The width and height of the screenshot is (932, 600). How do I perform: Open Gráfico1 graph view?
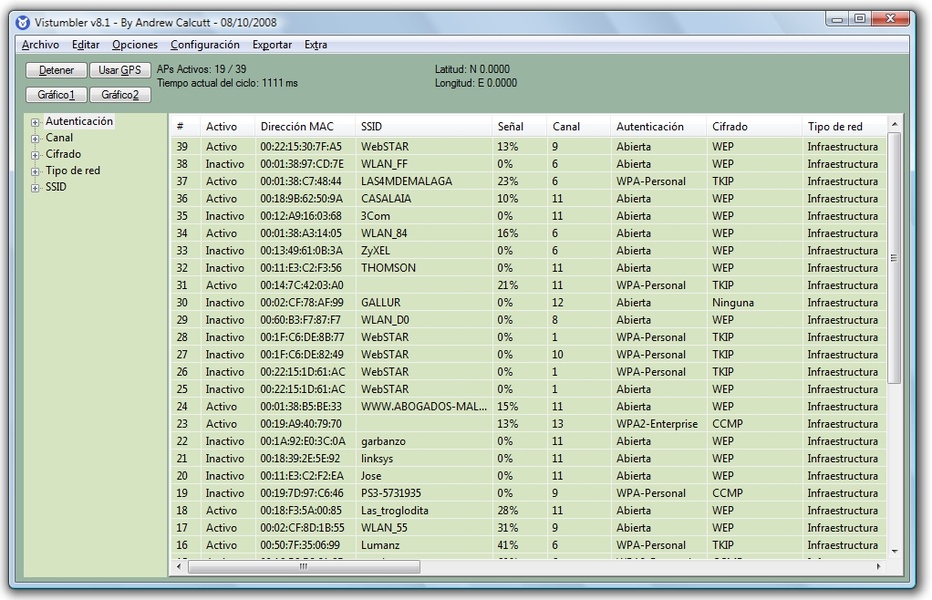[57, 95]
